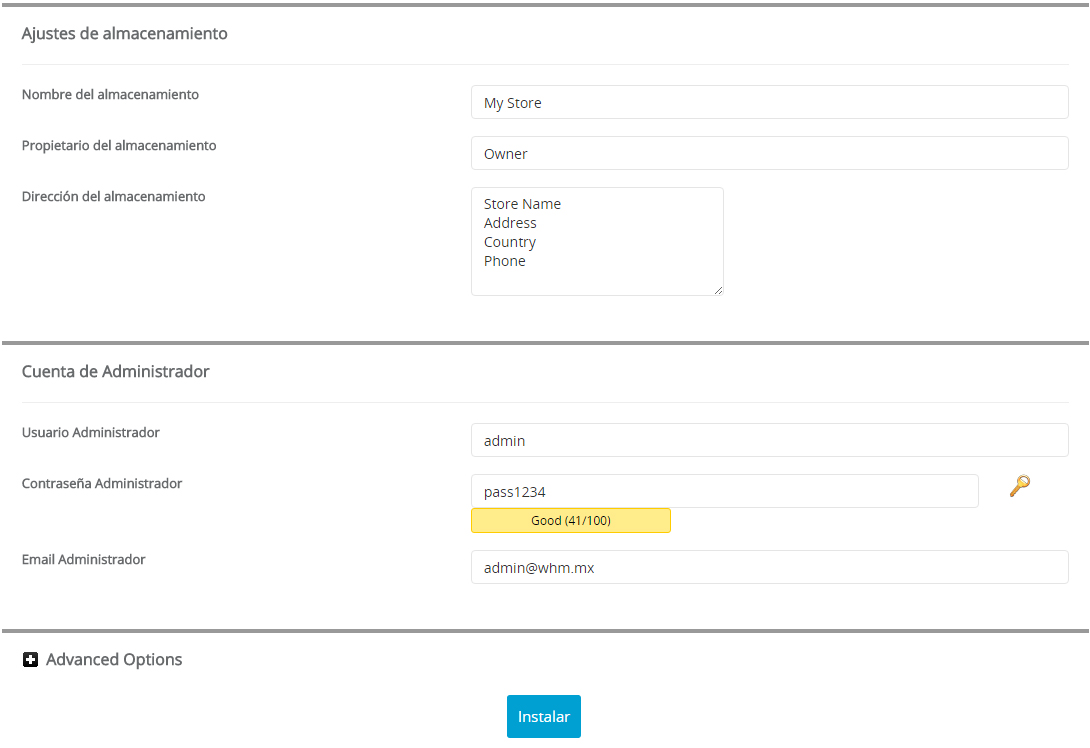Click the Good (41/100) password strength bar
This screenshot has width=1090, height=748.
coord(570,521)
